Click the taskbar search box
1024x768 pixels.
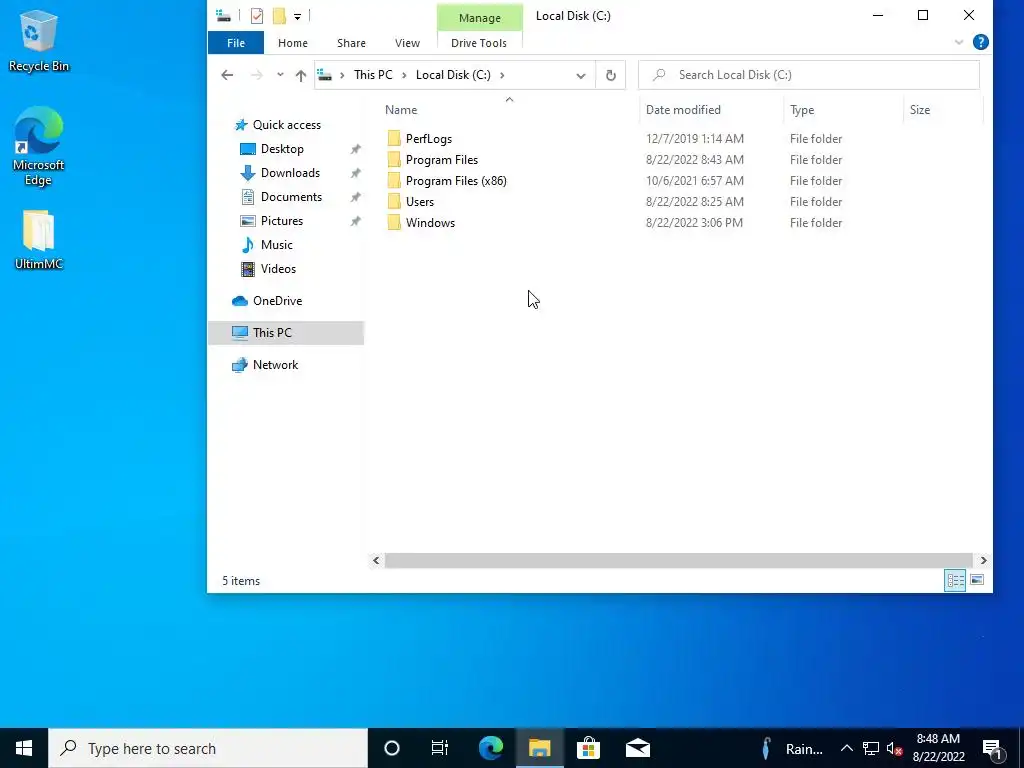(208, 748)
